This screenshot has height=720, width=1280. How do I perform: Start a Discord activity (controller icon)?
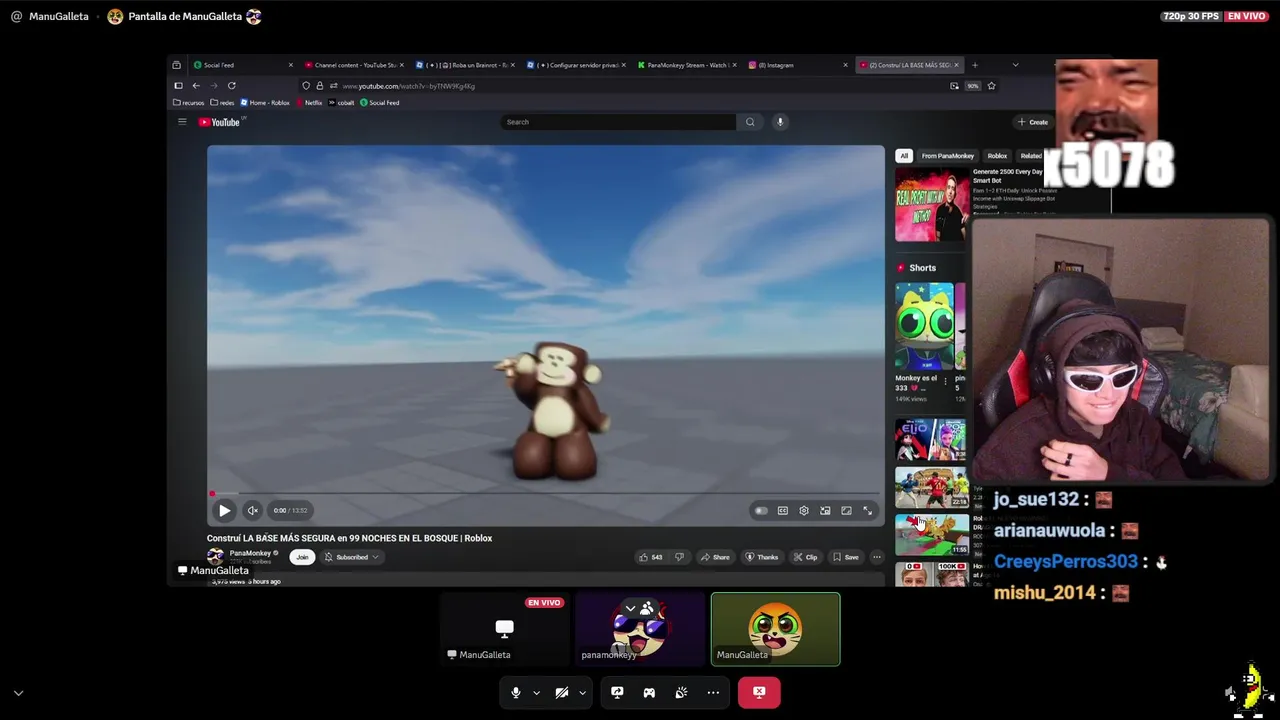(649, 692)
